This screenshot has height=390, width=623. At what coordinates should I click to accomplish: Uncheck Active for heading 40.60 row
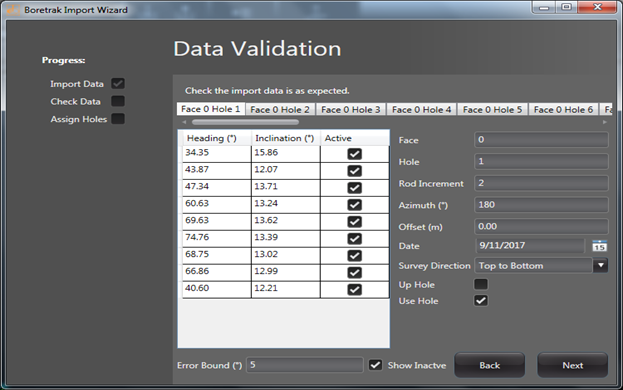(354, 290)
